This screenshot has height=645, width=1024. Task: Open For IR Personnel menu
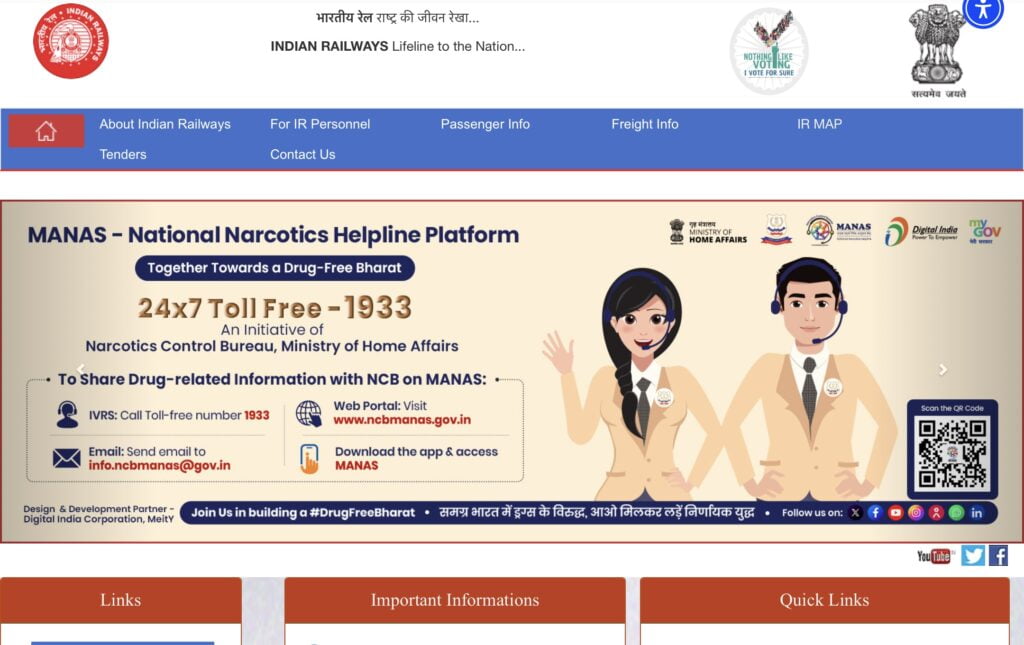[x=320, y=124]
